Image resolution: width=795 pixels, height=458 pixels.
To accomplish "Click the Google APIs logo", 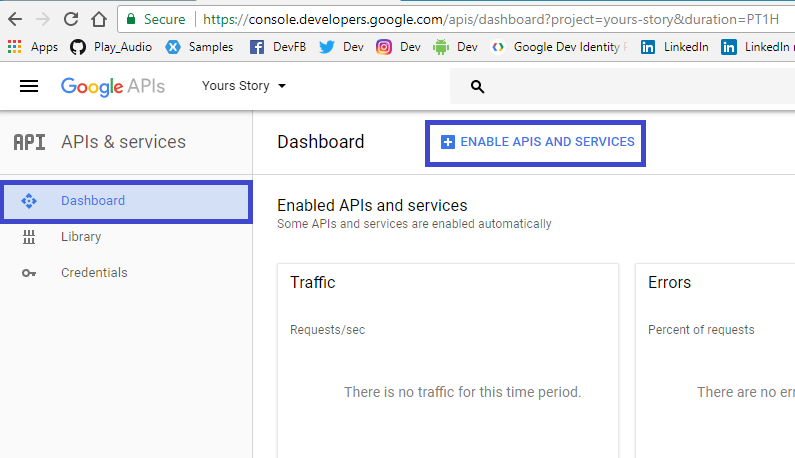I will click(x=113, y=86).
